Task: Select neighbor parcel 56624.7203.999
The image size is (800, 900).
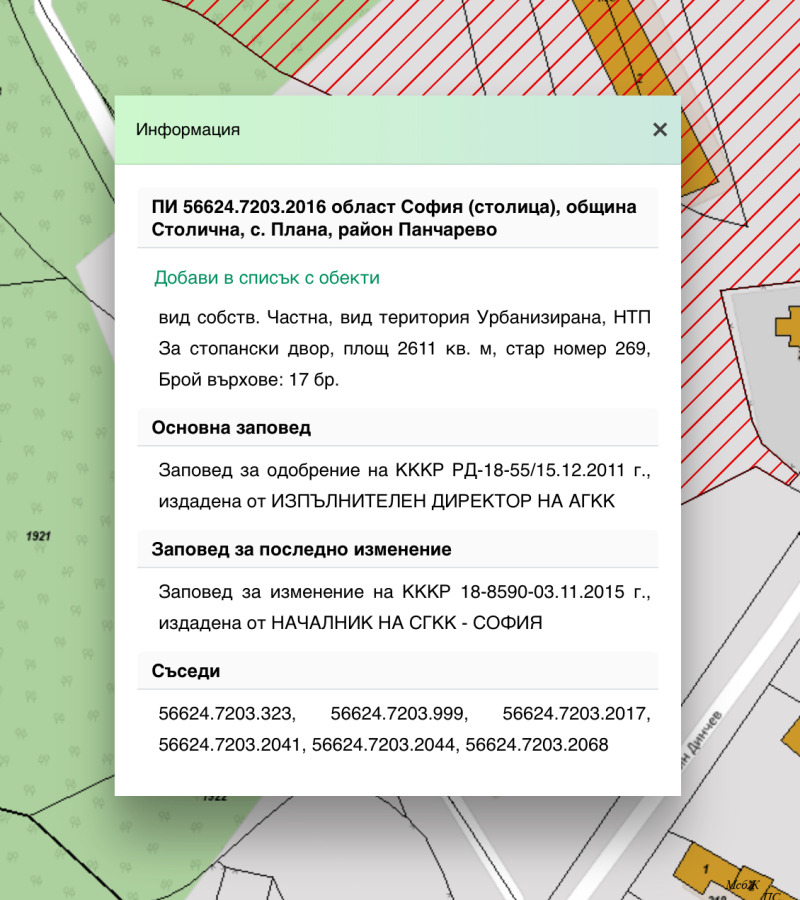Action: click(x=399, y=714)
